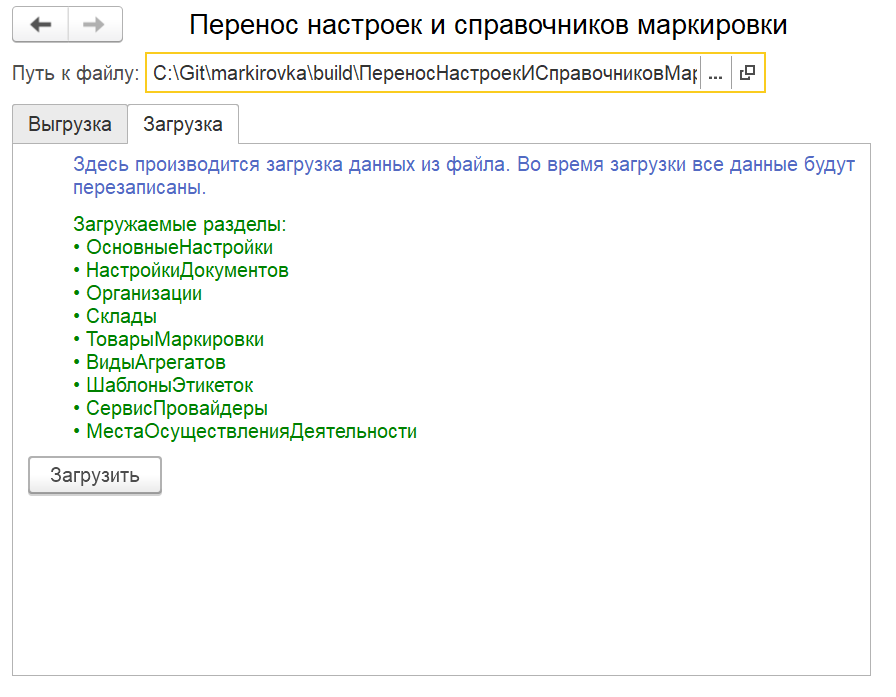Image resolution: width=896 pixels, height=697 pixels.
Task: Click the СервисПровайдеры list entry
Action: coord(177,408)
